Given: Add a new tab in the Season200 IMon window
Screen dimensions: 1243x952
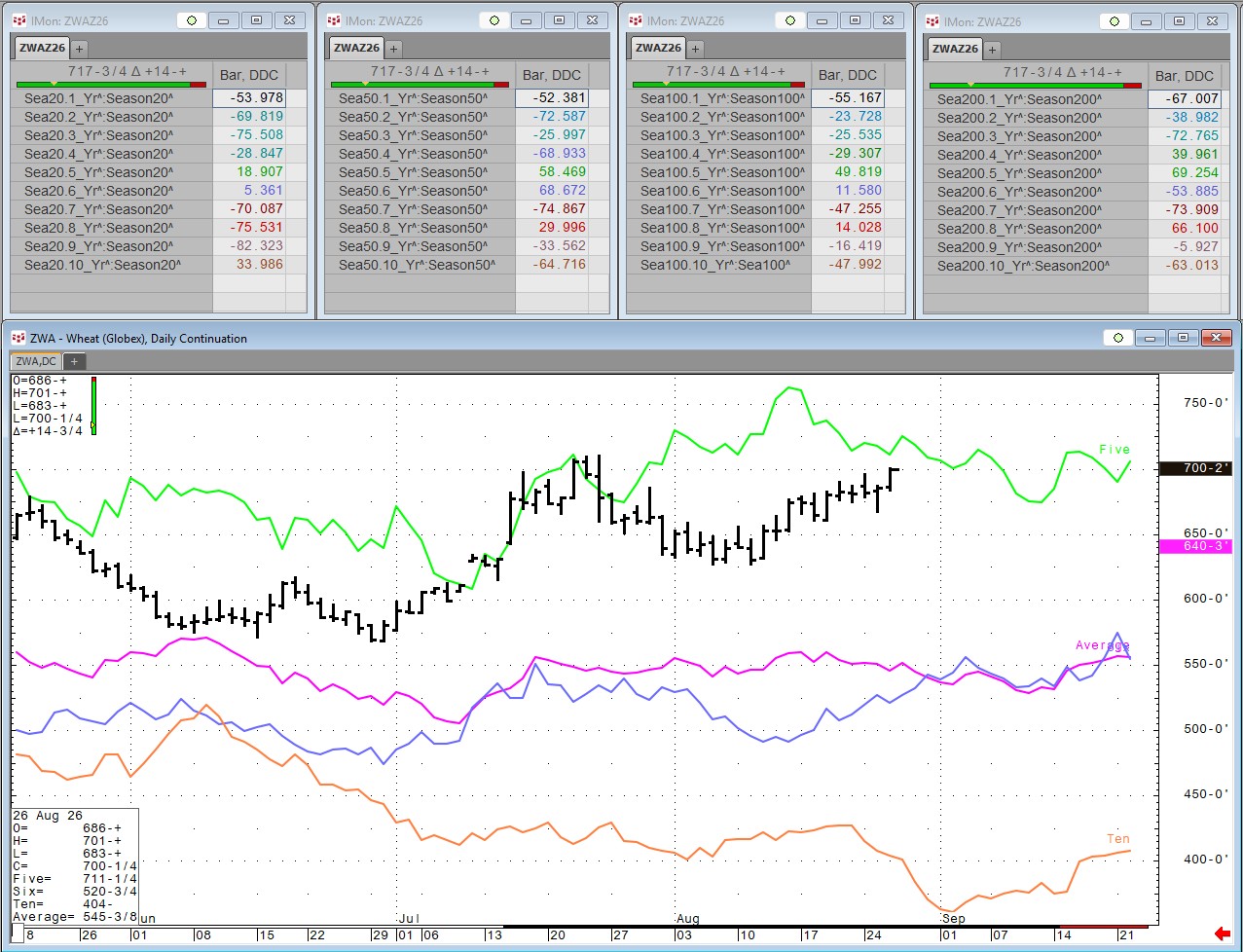Looking at the screenshot, I should coord(992,50).
